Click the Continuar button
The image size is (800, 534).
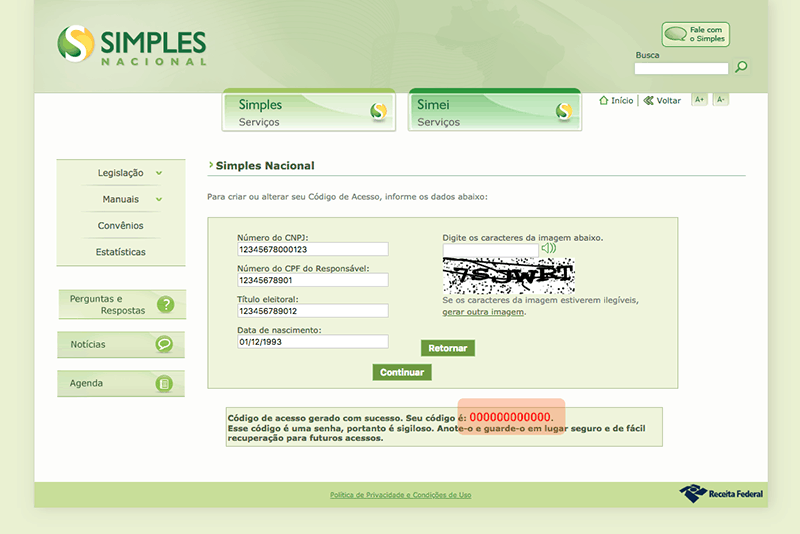pos(402,372)
